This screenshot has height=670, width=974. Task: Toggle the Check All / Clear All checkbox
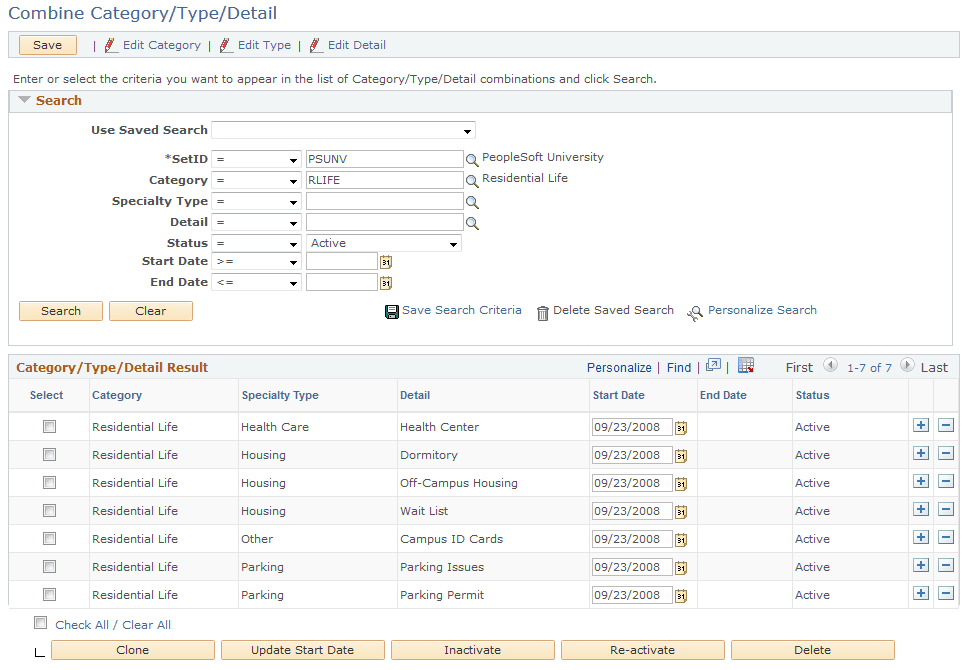pyautogui.click(x=40, y=622)
